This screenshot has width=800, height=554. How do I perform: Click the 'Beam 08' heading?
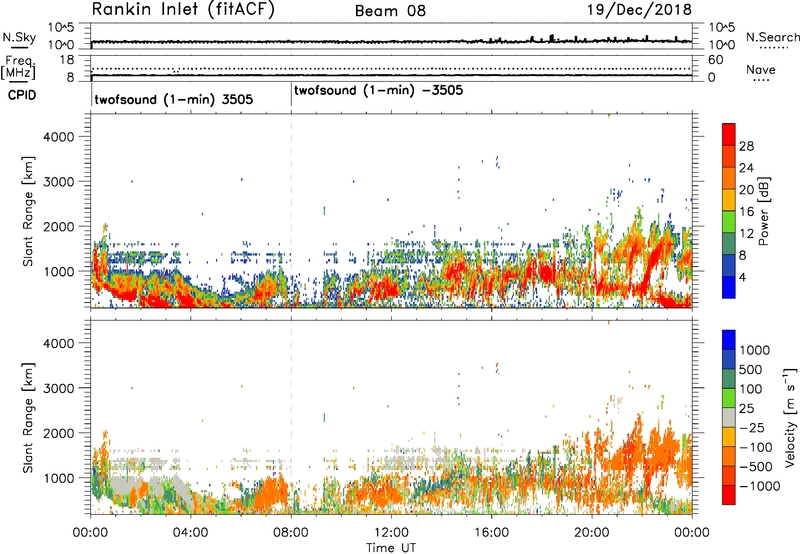coord(390,11)
